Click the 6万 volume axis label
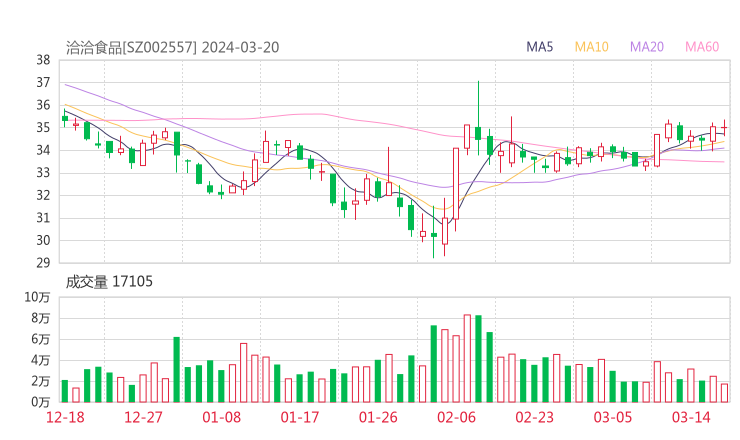Screen dimensions: 740x440 41,339
